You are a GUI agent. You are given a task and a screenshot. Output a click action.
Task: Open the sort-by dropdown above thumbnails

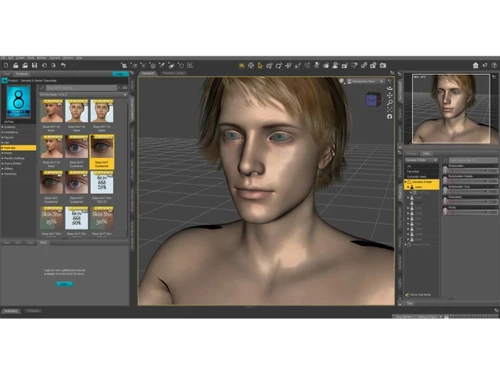[x=83, y=95]
